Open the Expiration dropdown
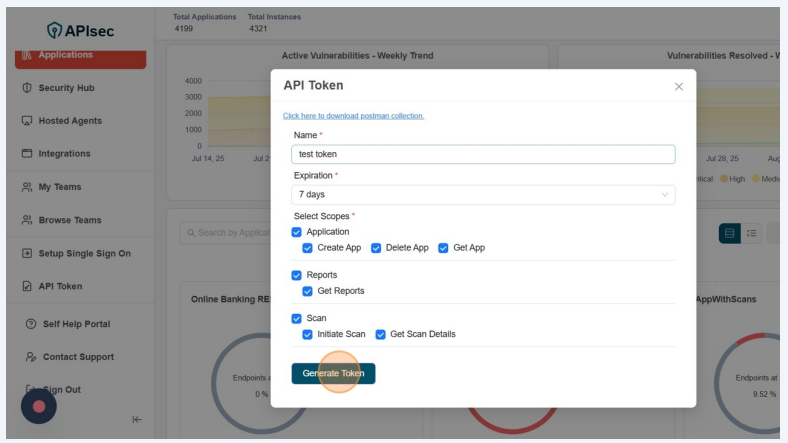The width and height of the screenshot is (788, 443). tap(483, 194)
